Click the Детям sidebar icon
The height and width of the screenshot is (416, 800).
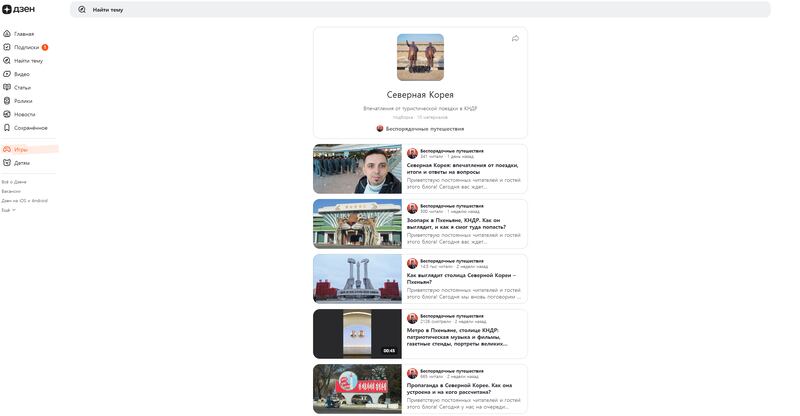pyautogui.click(x=7, y=162)
